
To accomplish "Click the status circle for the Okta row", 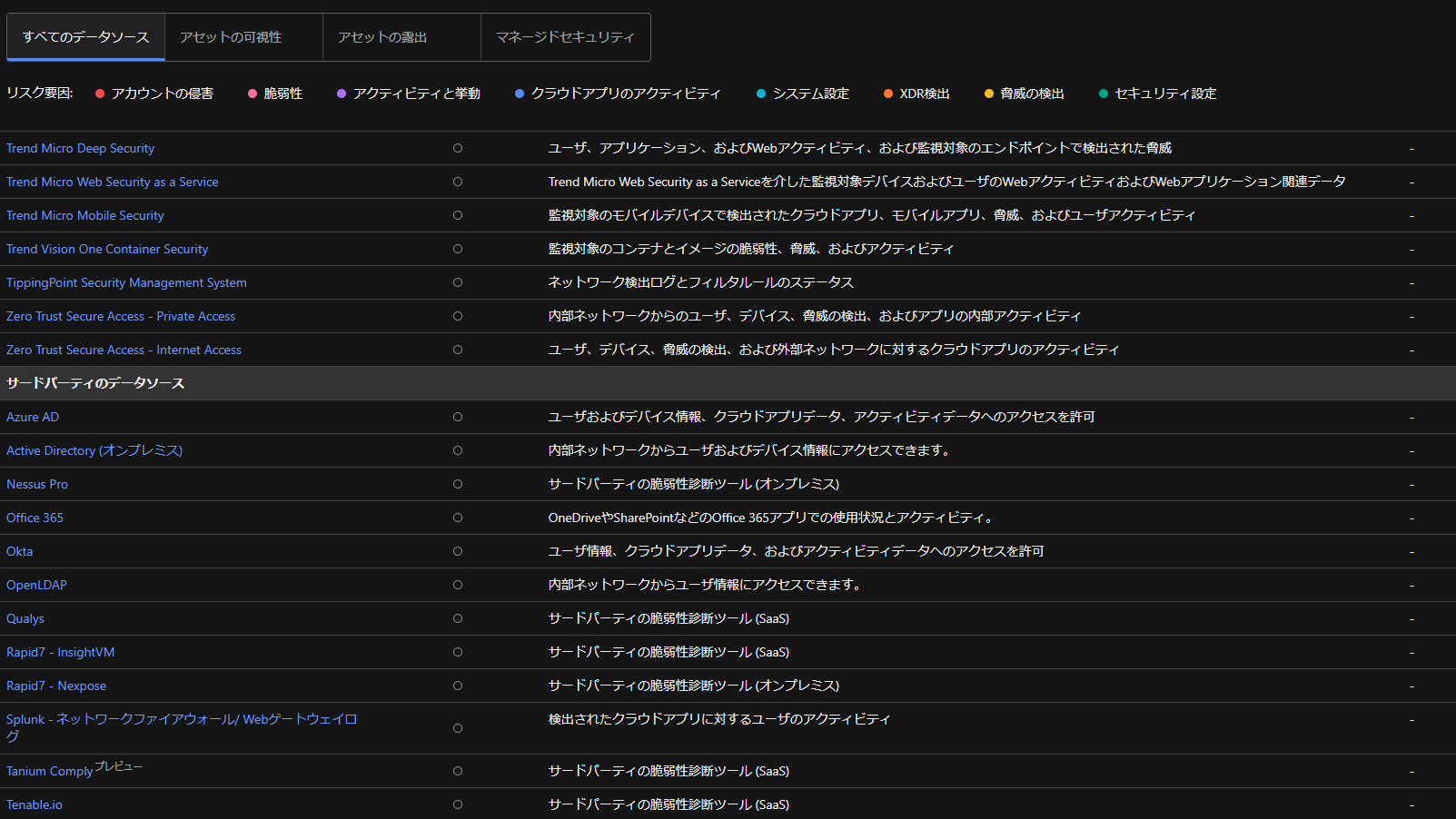I will click(x=458, y=551).
